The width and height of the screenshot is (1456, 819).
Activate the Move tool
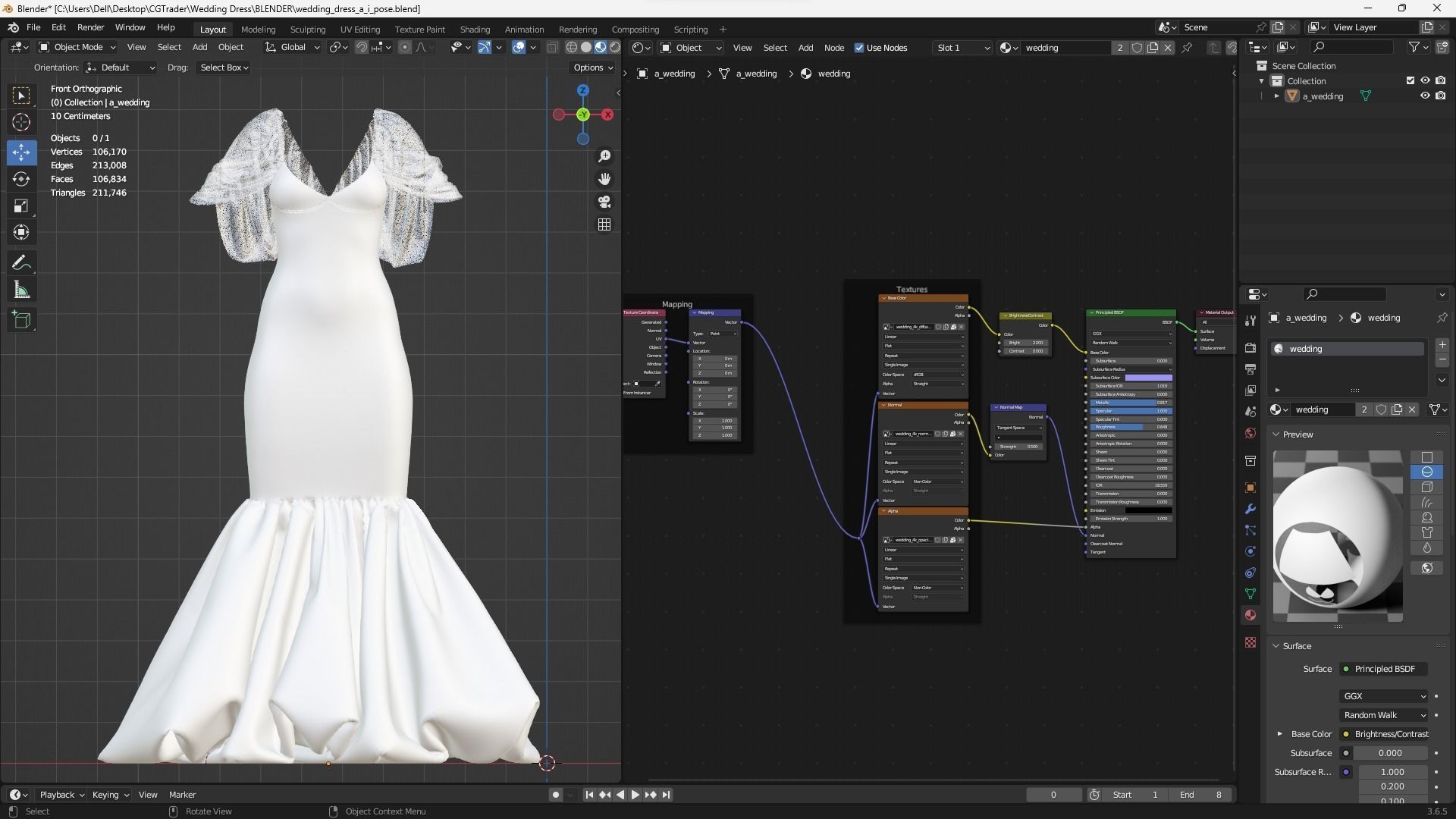pyautogui.click(x=21, y=152)
